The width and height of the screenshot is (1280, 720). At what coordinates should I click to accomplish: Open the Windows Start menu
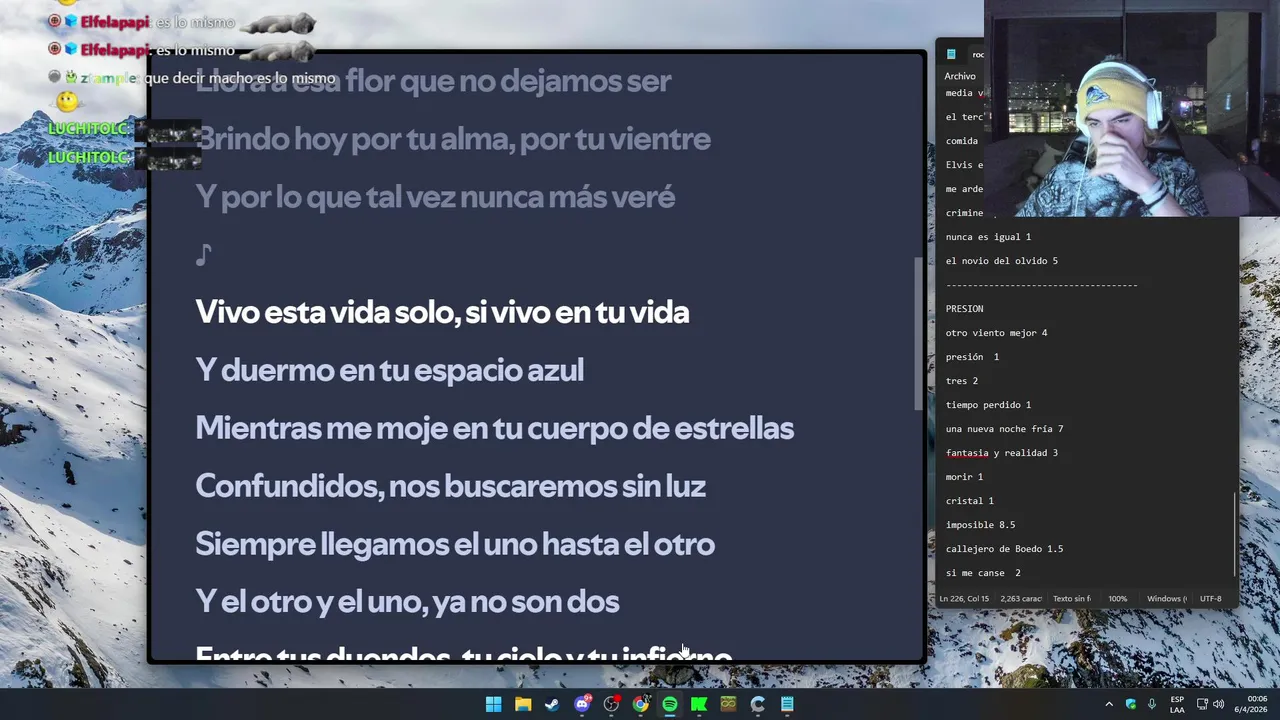[x=493, y=704]
